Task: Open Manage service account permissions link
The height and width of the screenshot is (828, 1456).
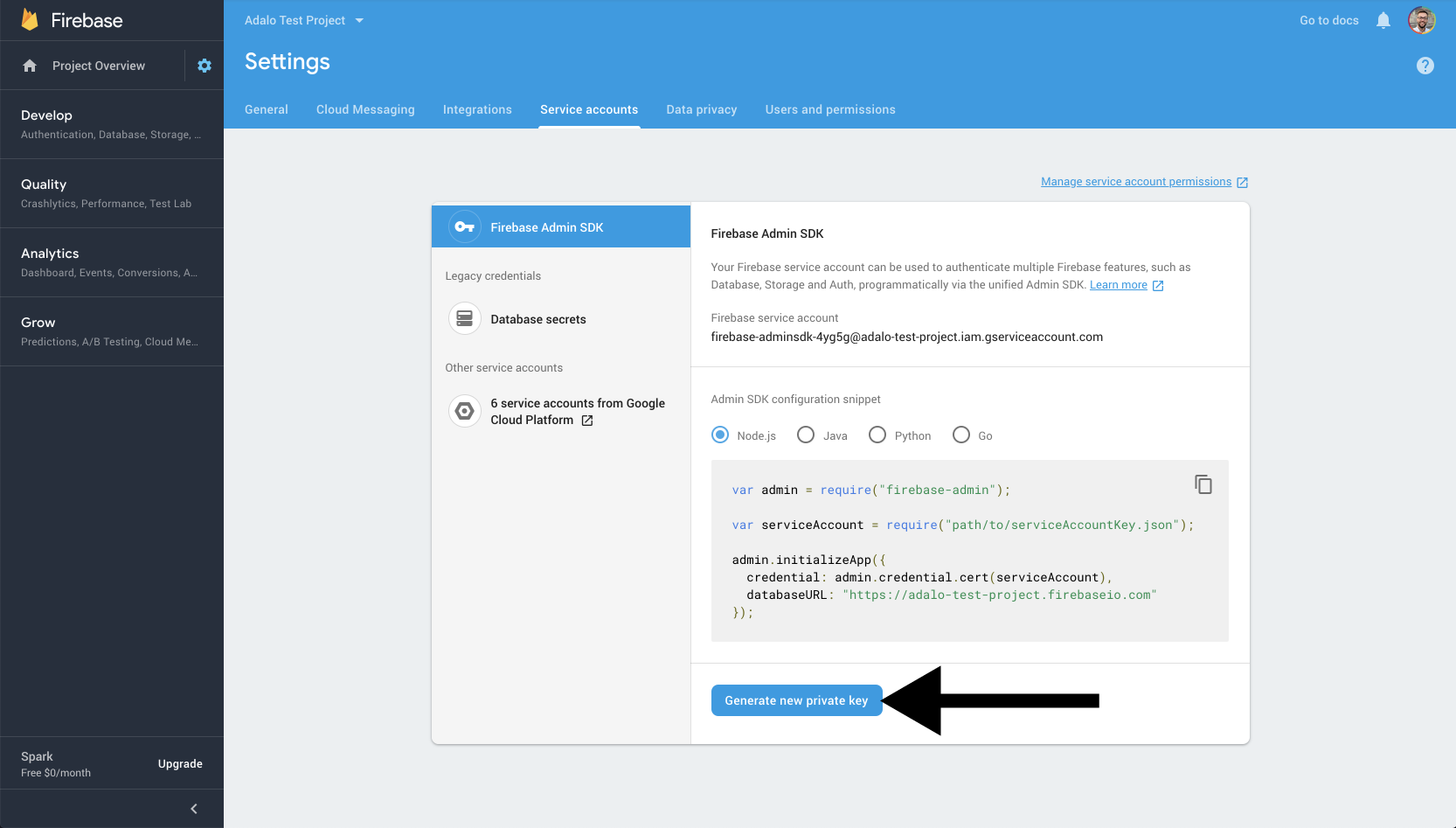Action: click(x=1136, y=182)
